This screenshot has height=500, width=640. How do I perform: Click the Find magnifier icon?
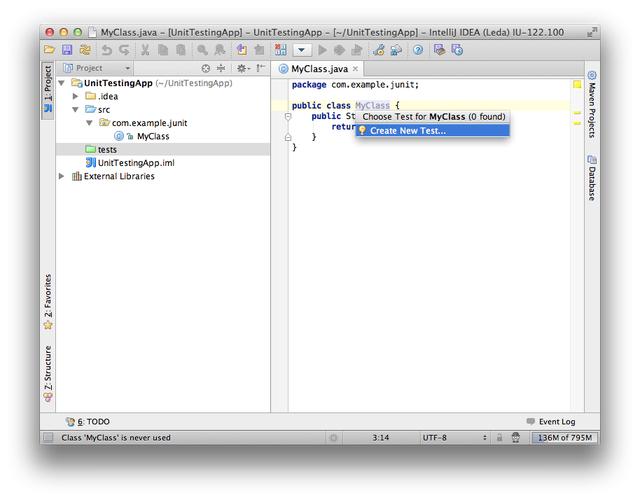pyautogui.click(x=202, y=50)
